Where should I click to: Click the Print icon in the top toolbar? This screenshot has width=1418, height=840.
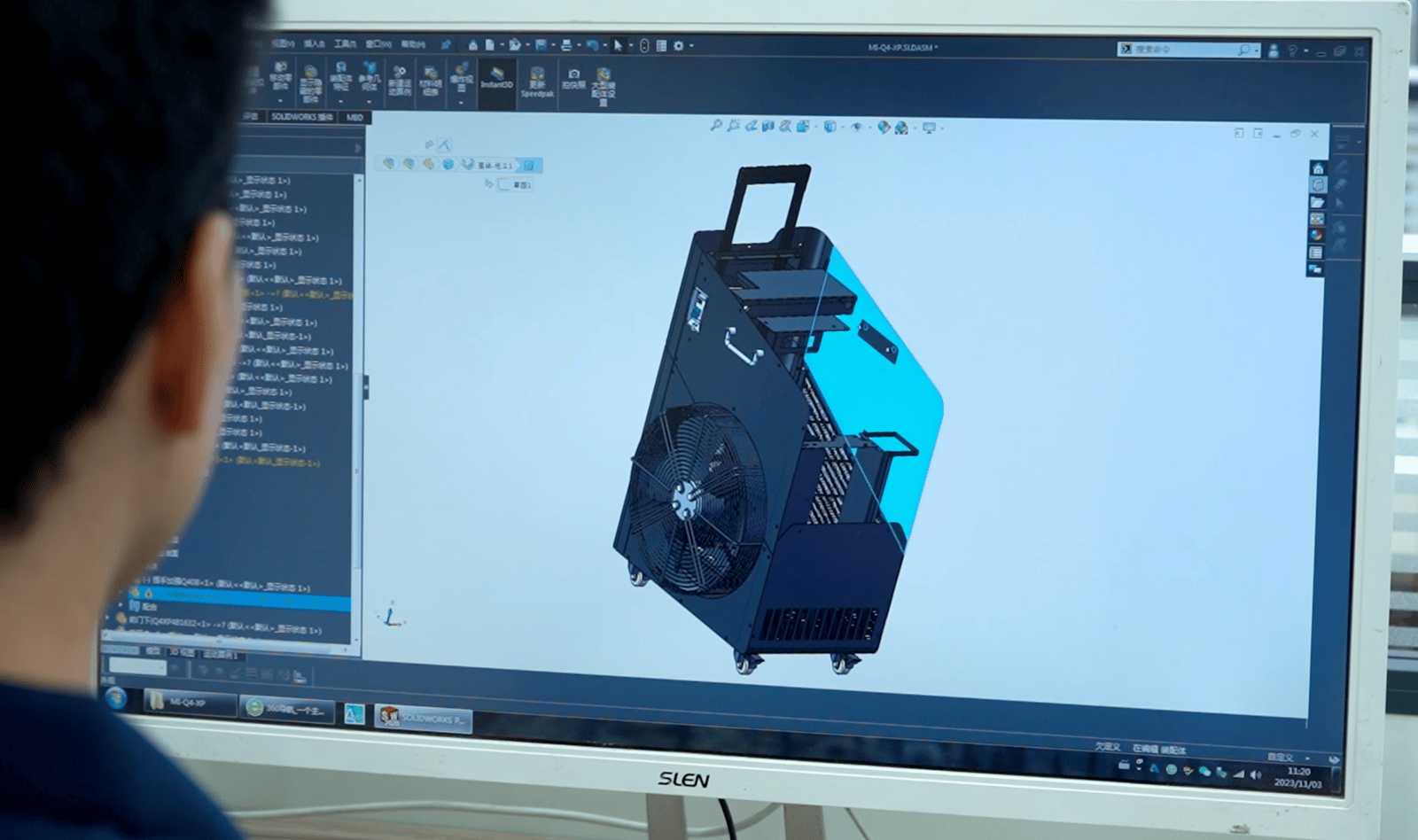click(565, 44)
